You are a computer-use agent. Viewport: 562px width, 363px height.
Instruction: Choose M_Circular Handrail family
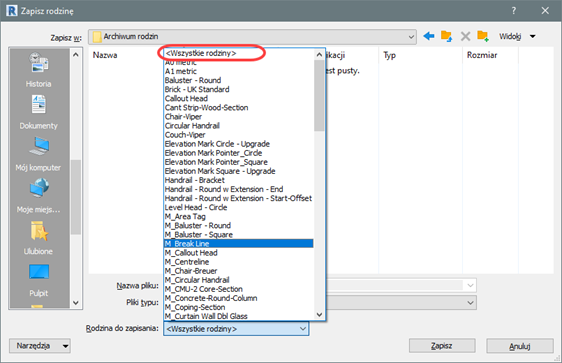pos(197,280)
